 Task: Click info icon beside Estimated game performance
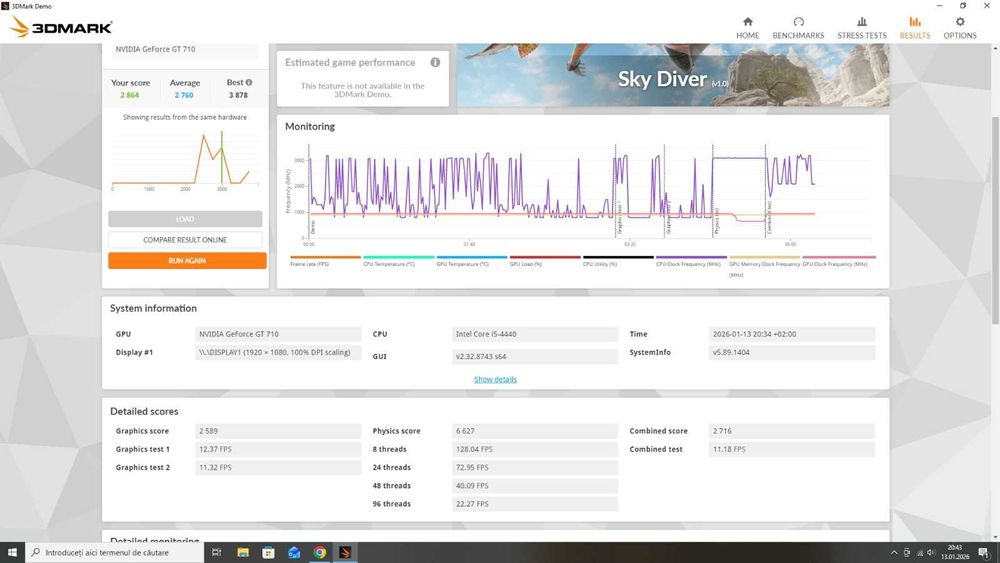(435, 62)
